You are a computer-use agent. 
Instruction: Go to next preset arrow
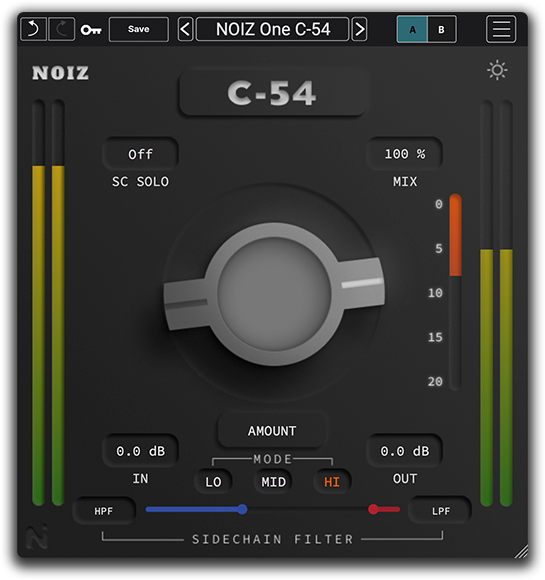[x=359, y=29]
